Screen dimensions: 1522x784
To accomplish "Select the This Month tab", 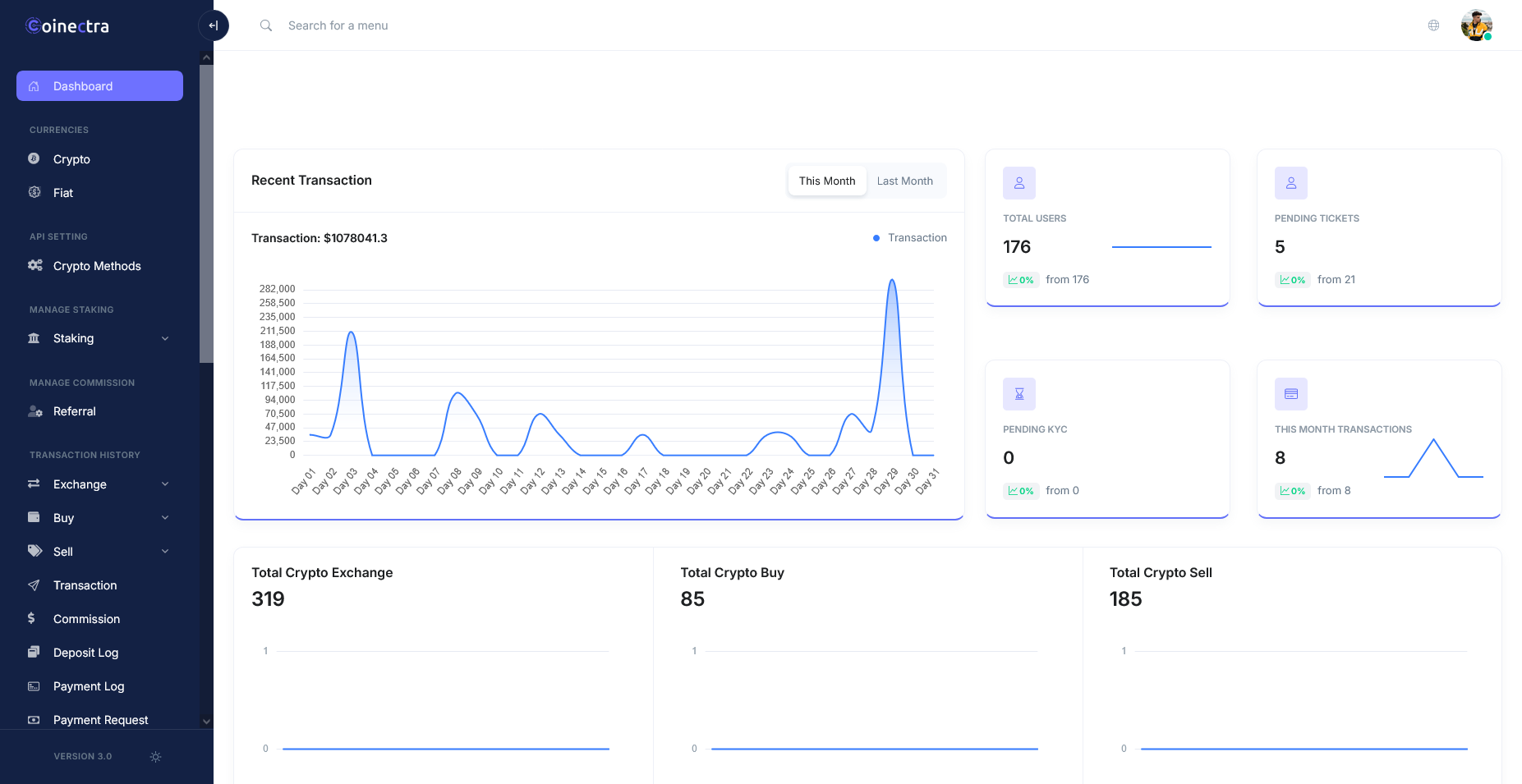I will 827,181.
